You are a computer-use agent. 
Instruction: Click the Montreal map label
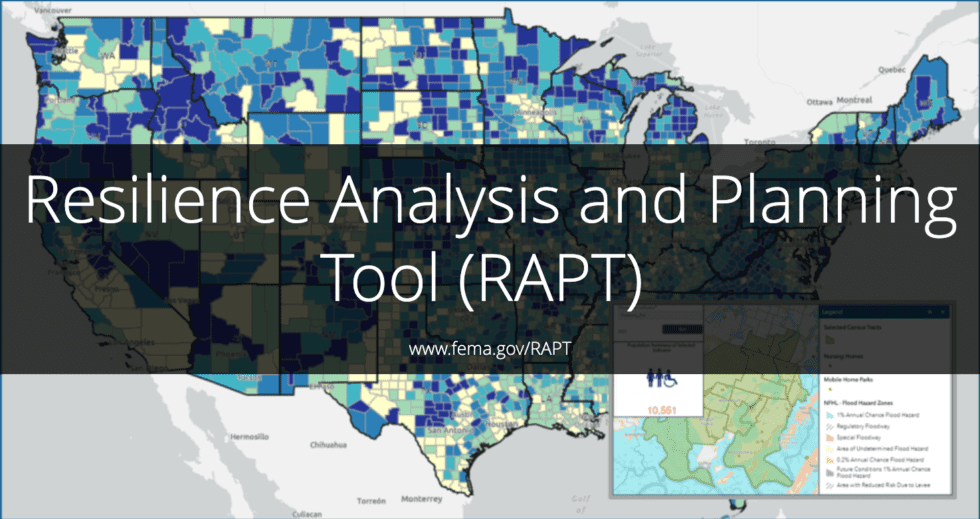854,100
